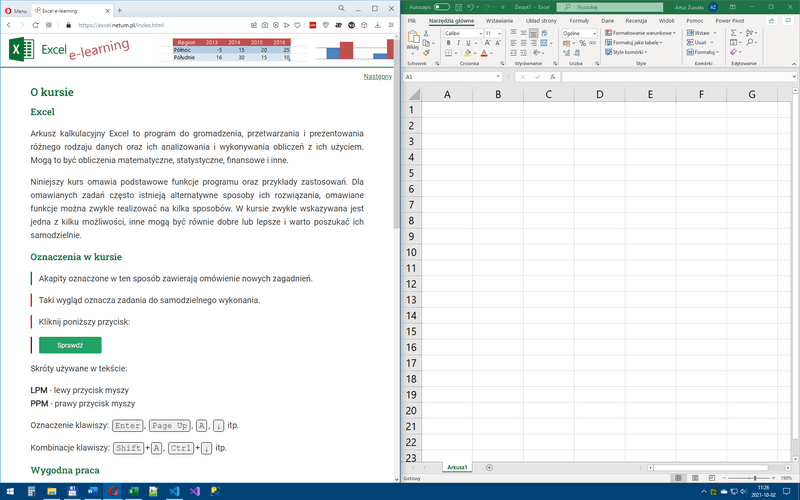
Task: Click the green Sprawdź button
Action: 70,345
